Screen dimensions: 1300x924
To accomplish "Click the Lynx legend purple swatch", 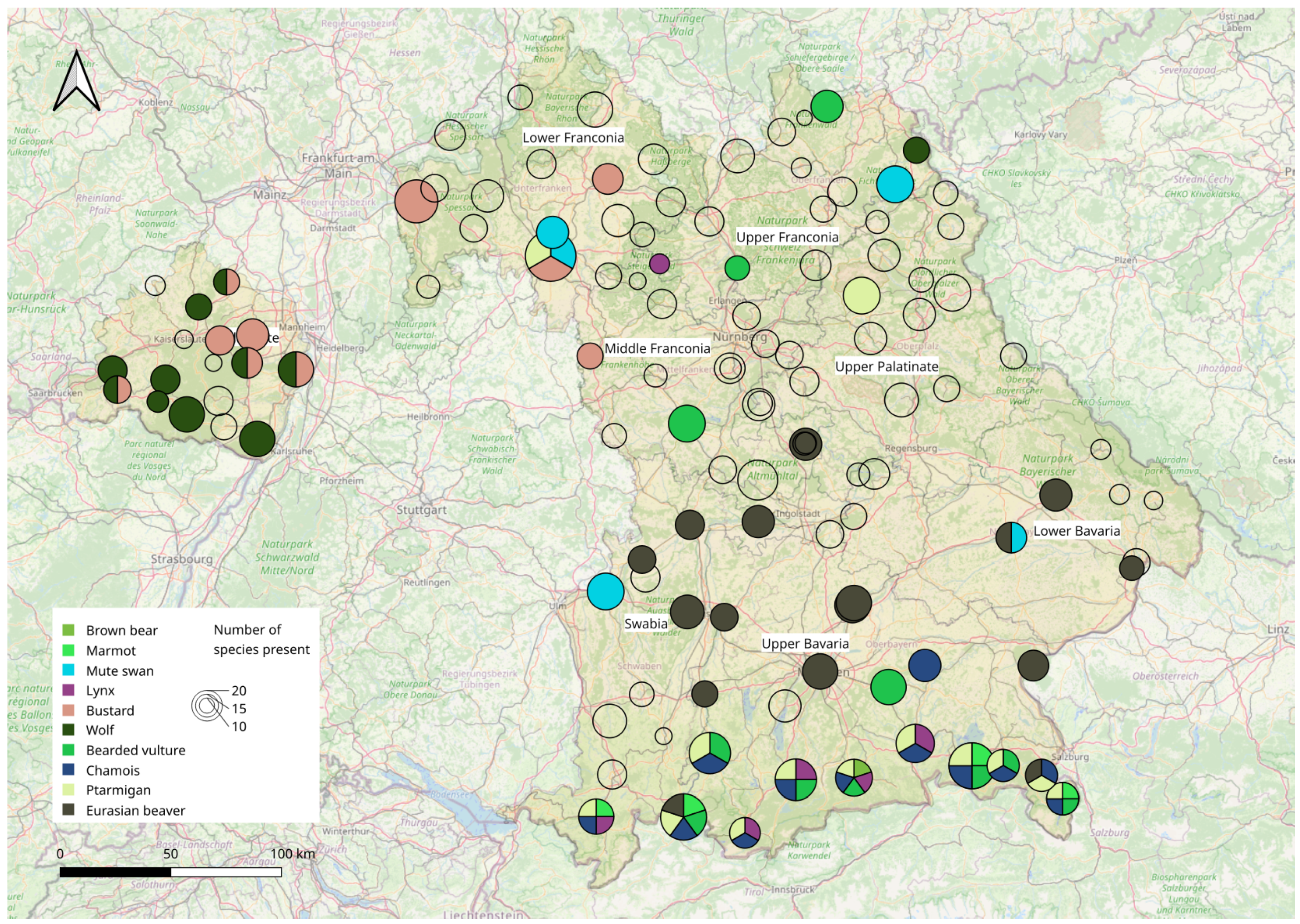I will click(68, 690).
